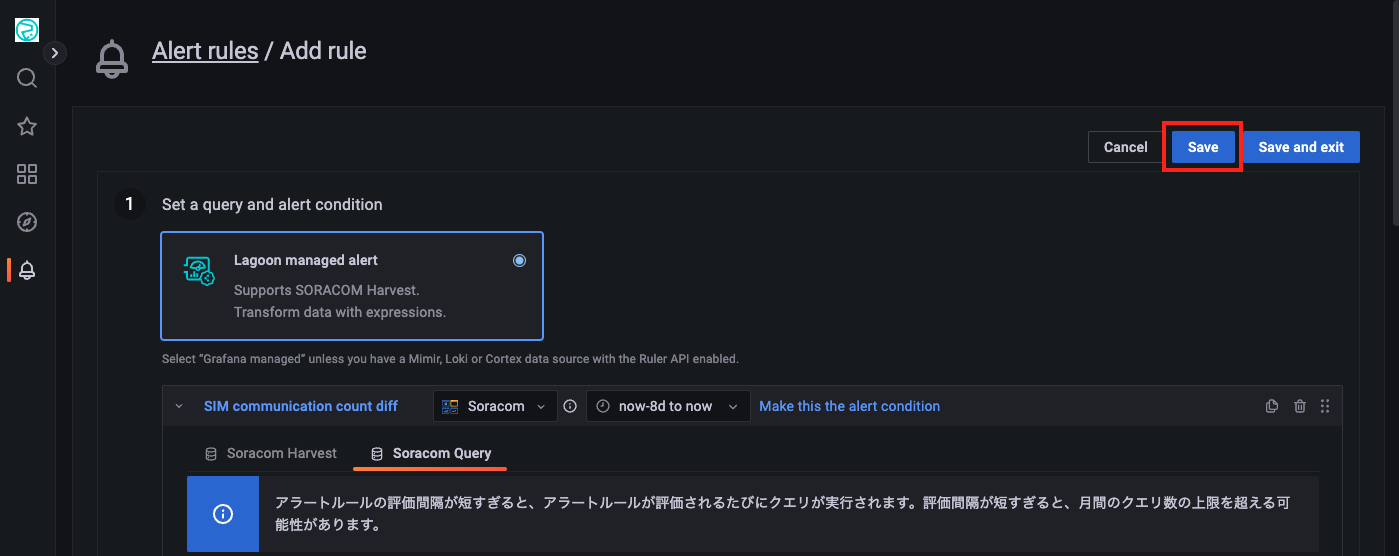Click the data source info icon
Viewport: 1399px width, 556px height.
pos(571,406)
